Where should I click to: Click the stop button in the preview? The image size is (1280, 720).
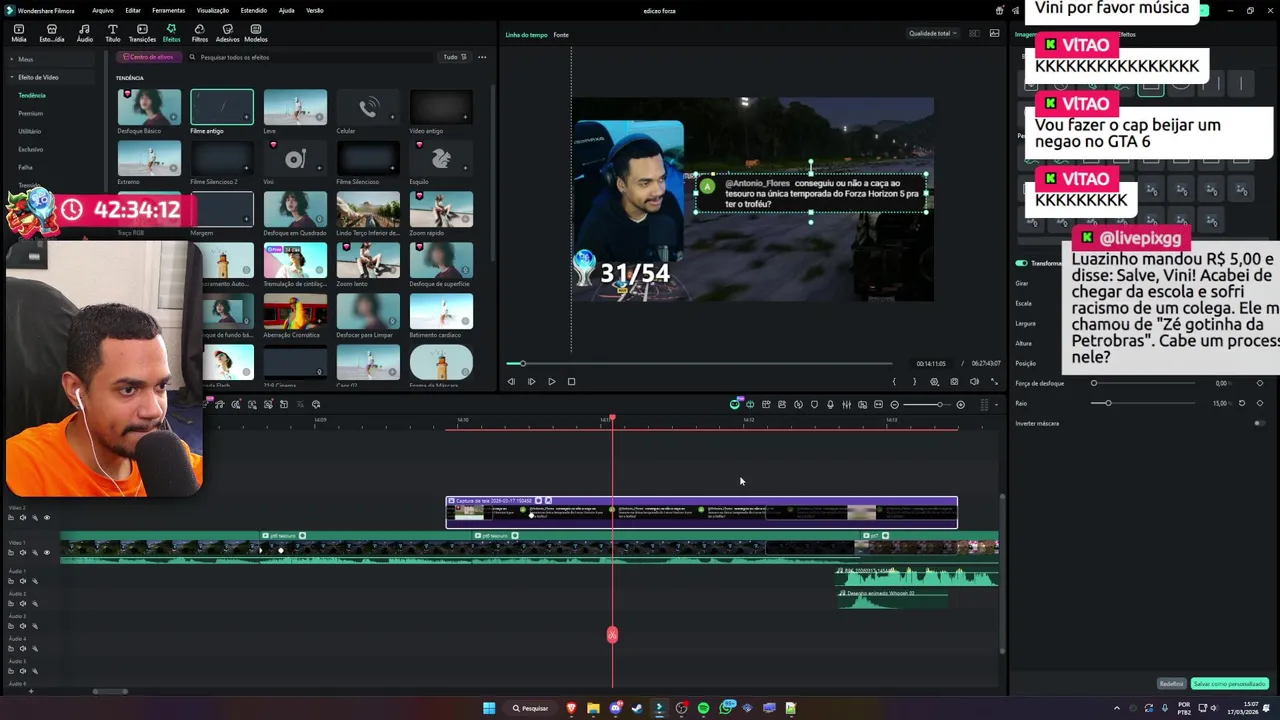coord(571,381)
